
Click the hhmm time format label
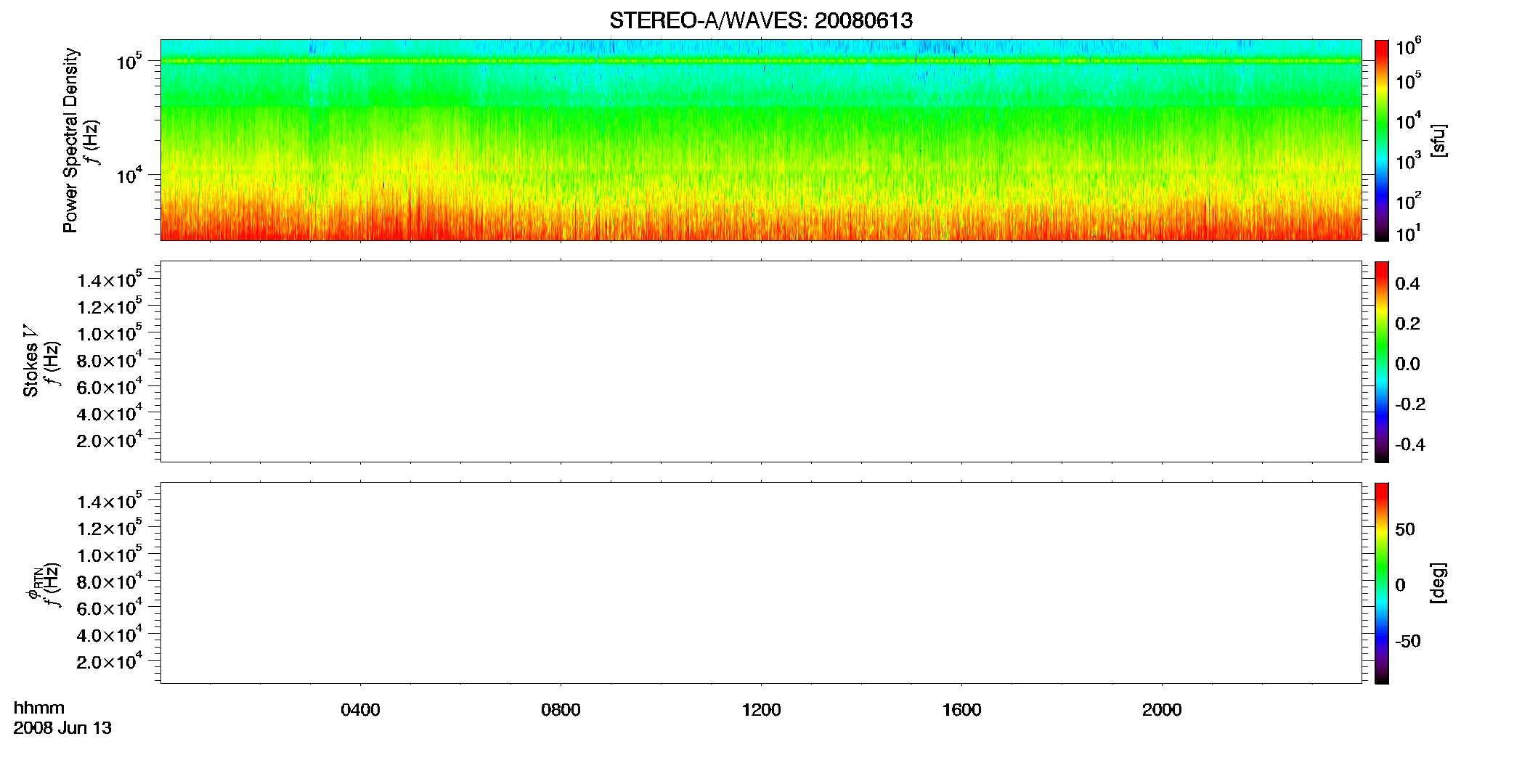(x=39, y=708)
